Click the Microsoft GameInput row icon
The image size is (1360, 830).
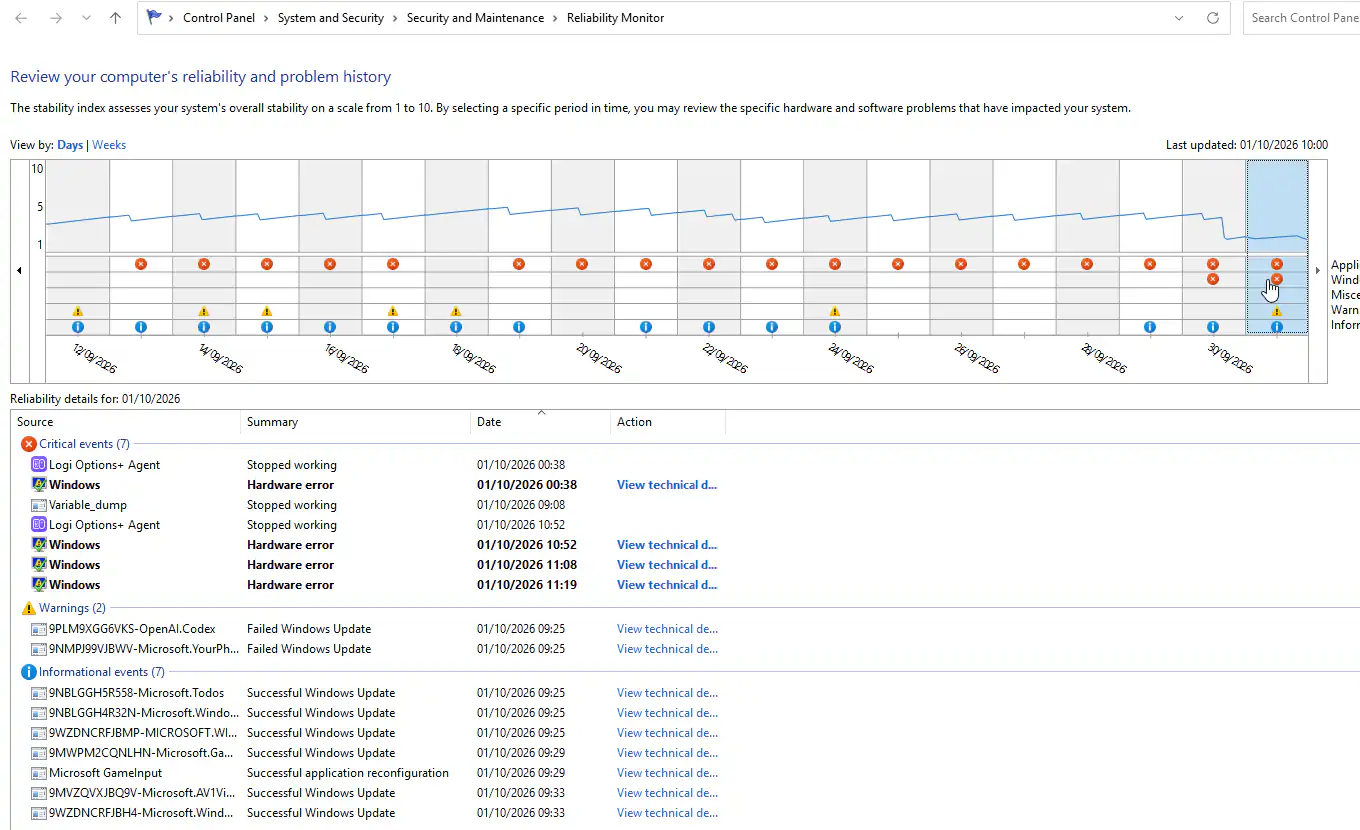coord(39,773)
